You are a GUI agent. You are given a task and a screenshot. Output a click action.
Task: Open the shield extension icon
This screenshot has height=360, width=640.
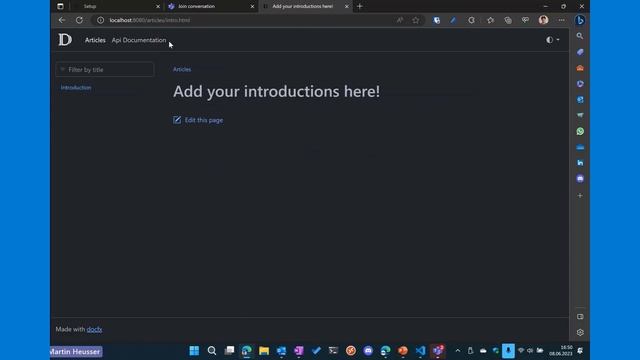tap(436, 20)
